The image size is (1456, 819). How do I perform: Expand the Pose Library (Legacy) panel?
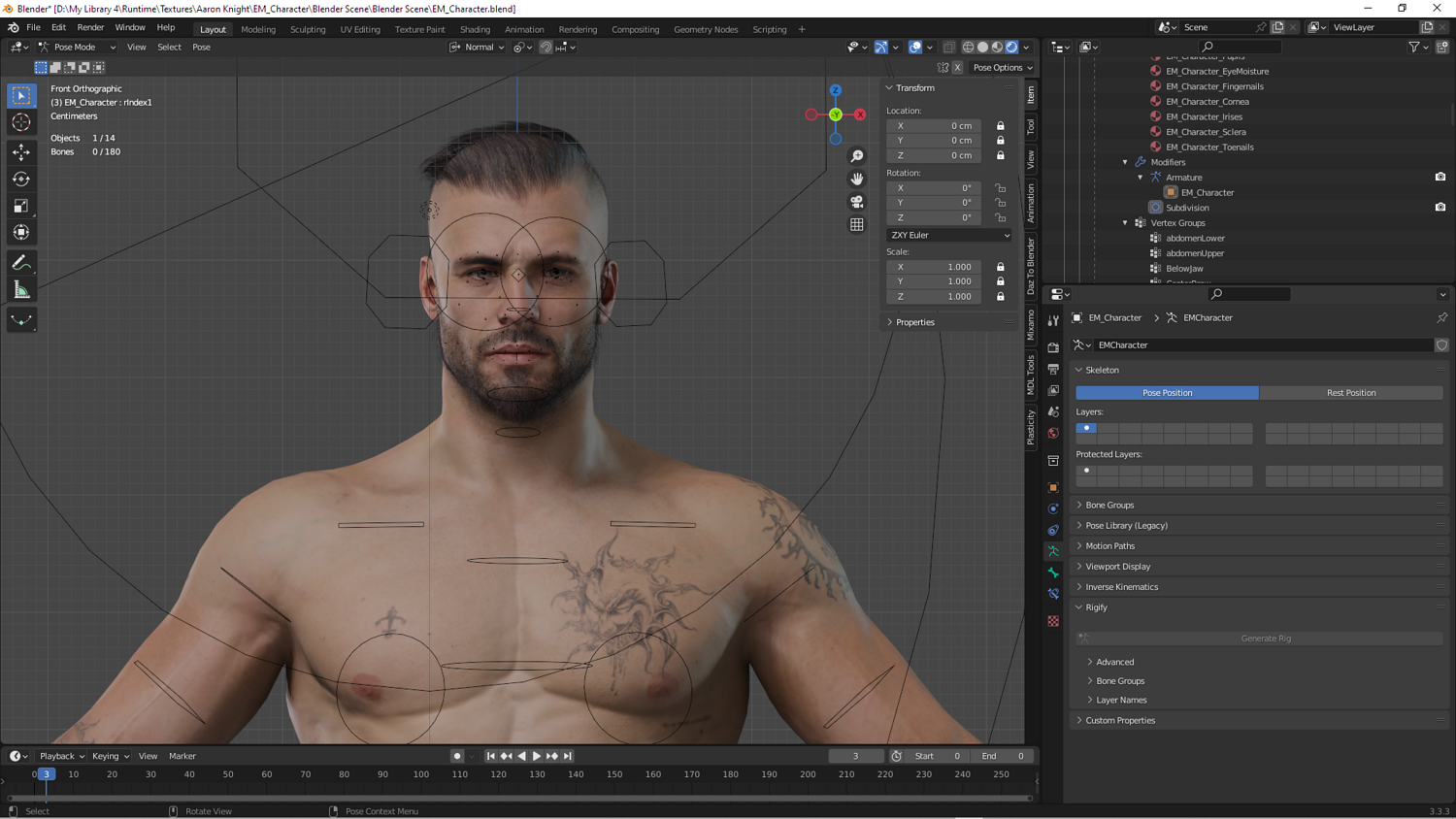pyautogui.click(x=1126, y=526)
